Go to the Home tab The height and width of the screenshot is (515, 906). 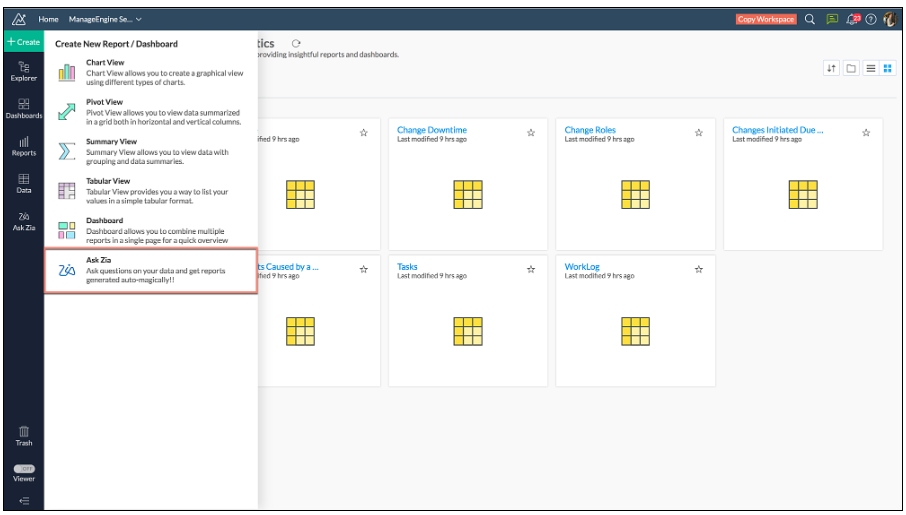click(x=49, y=19)
